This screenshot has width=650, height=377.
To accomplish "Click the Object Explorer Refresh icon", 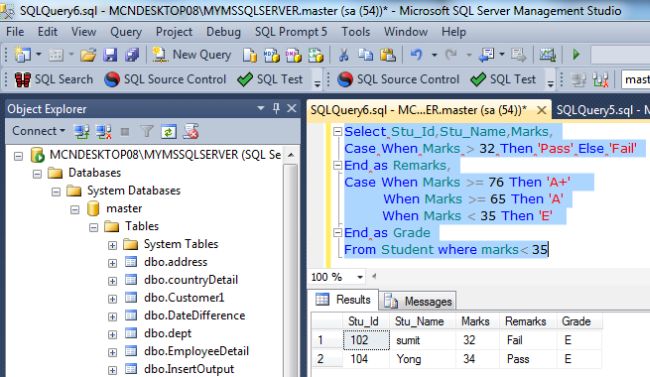I will (x=168, y=132).
